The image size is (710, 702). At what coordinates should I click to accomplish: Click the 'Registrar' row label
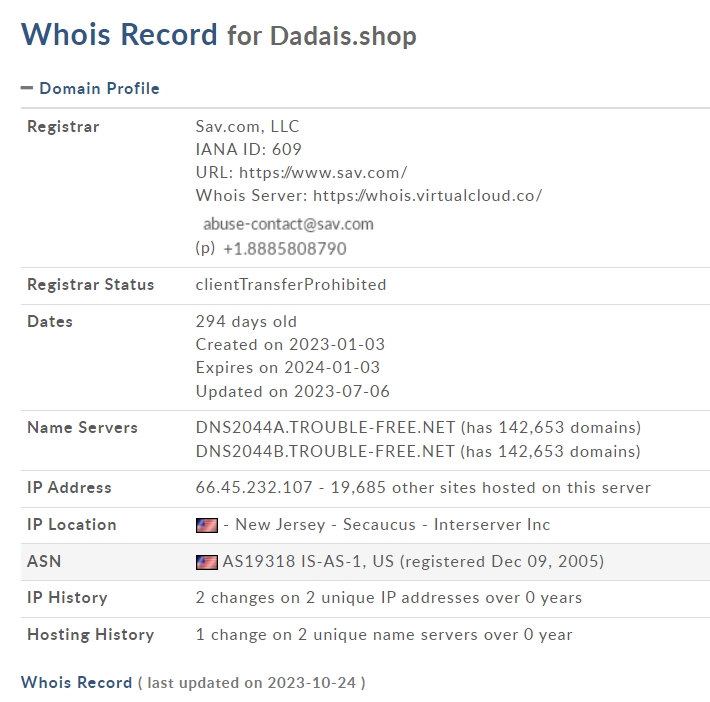pos(63,127)
